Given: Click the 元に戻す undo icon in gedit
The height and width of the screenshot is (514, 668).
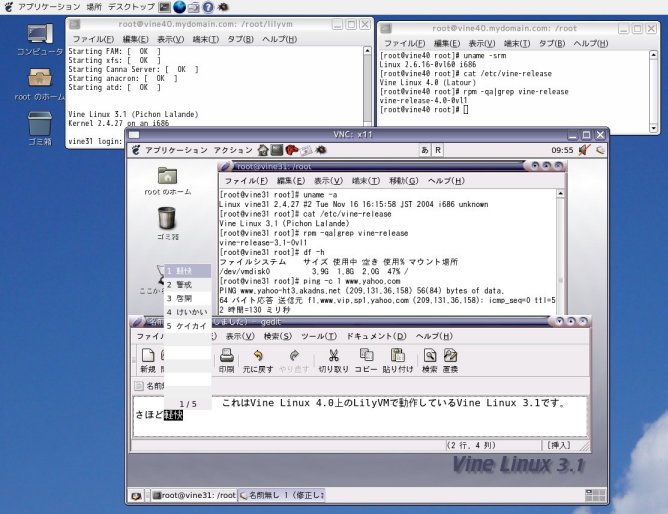Looking at the screenshot, I should (258, 360).
